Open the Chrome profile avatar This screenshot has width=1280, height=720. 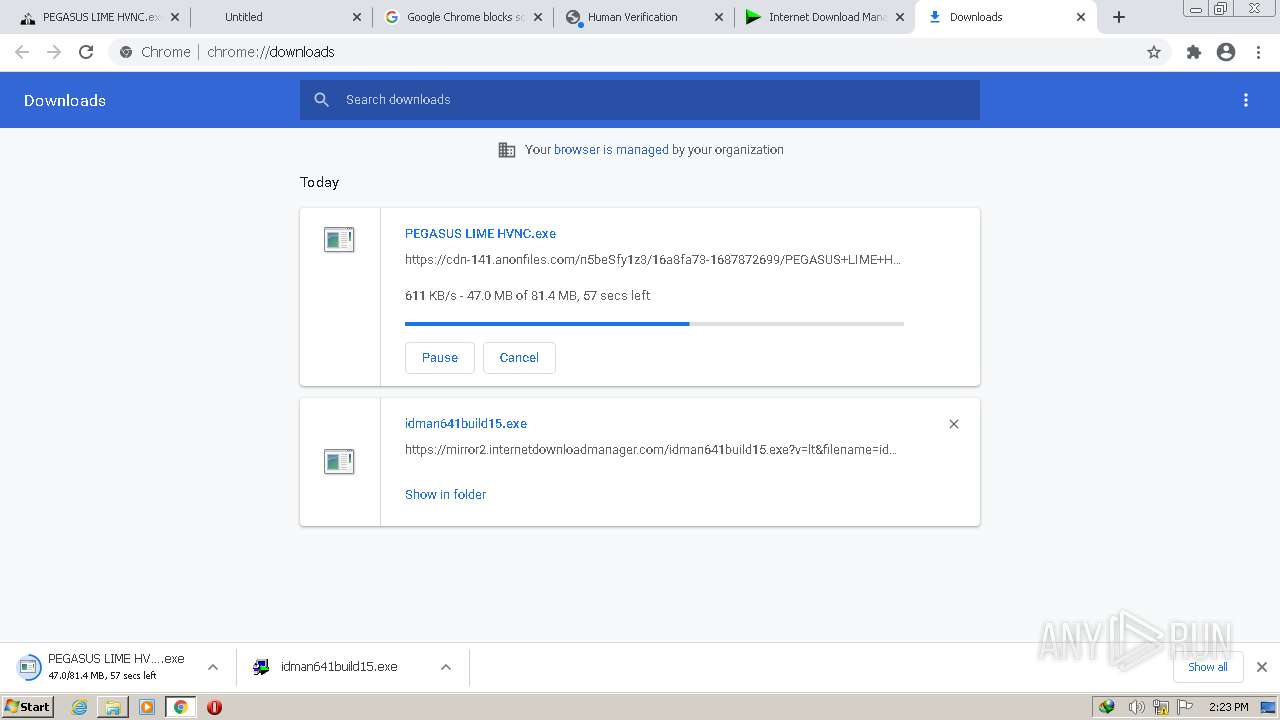[x=1226, y=52]
